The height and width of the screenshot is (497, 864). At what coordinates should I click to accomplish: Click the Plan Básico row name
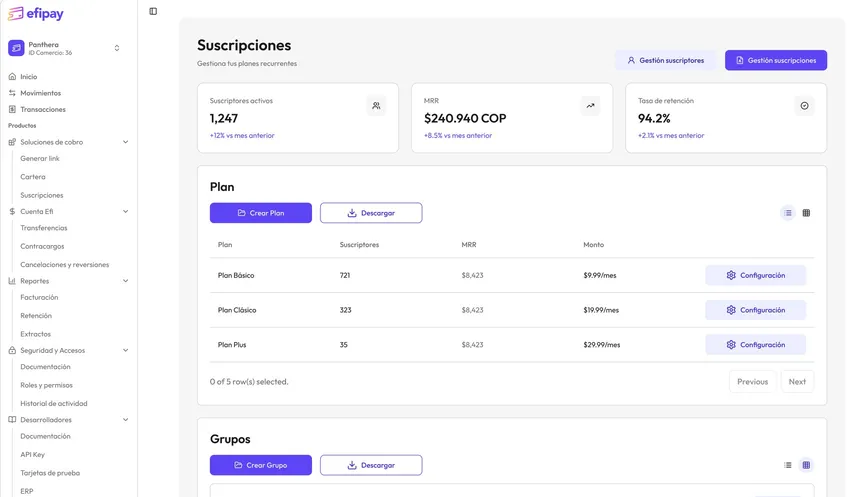point(236,275)
